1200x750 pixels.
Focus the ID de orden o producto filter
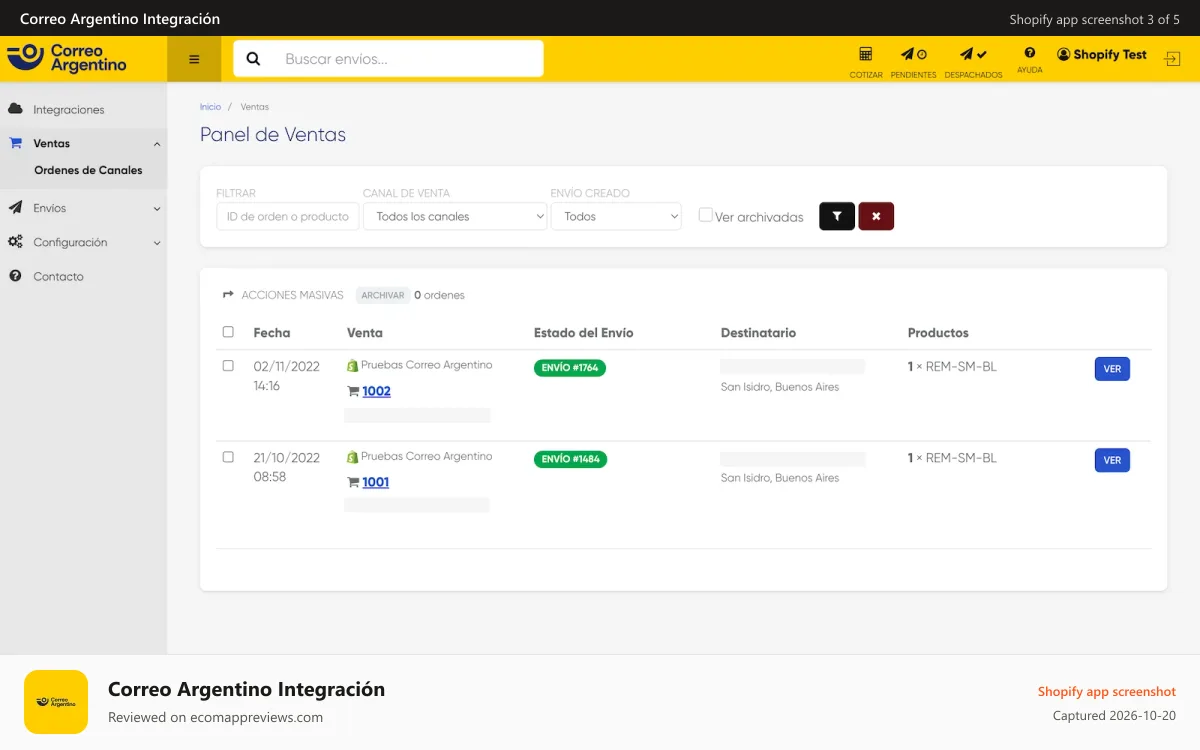pos(288,216)
